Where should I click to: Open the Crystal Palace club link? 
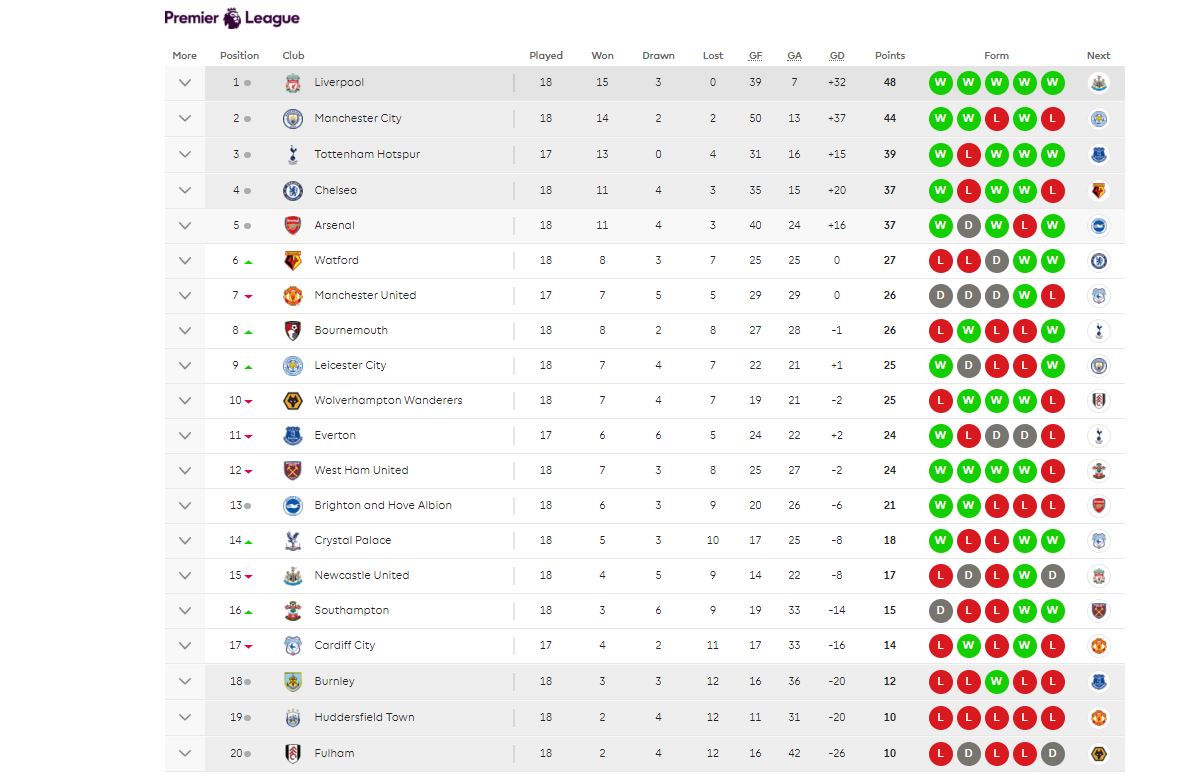353,540
